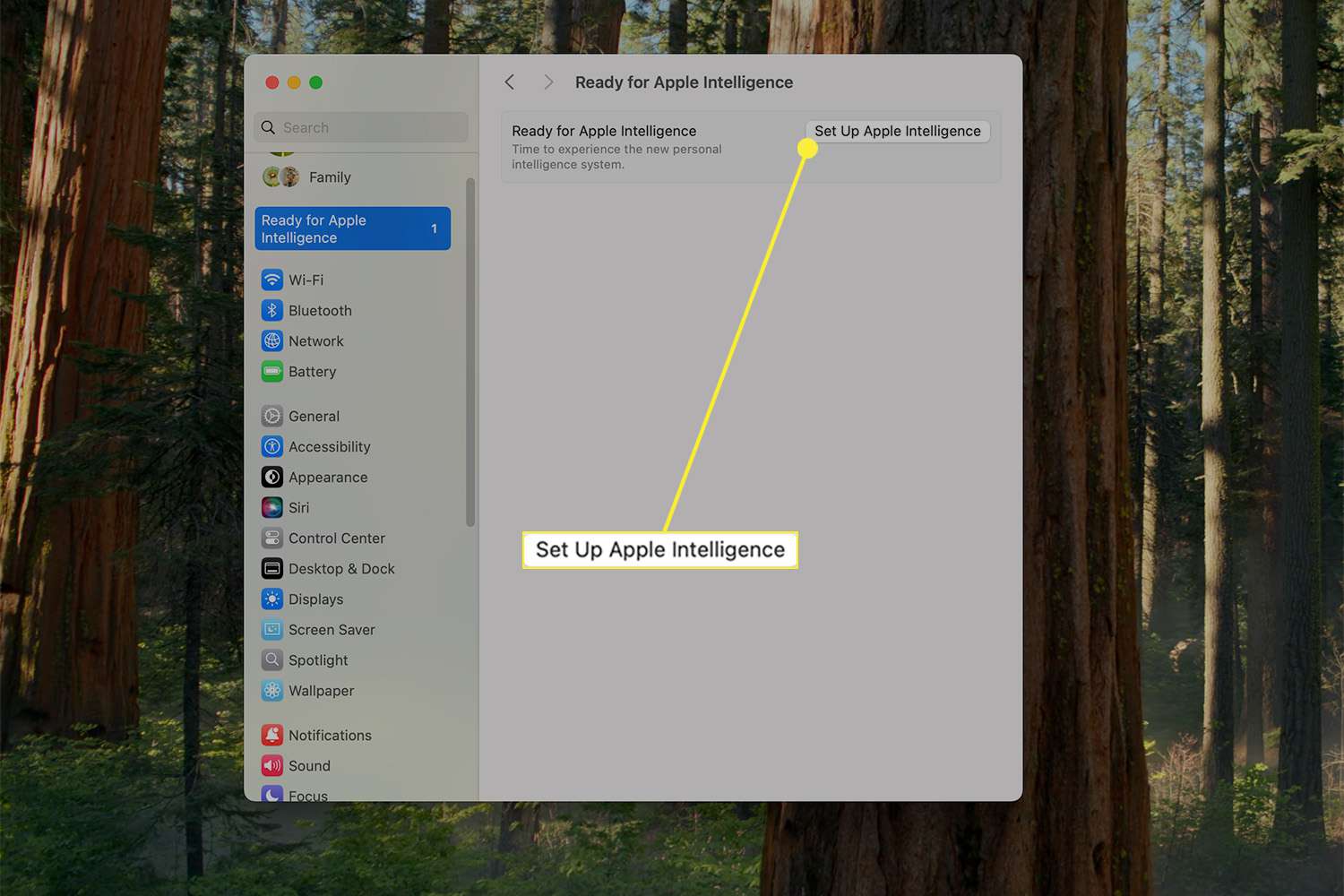Go back using the left chevron
The width and height of the screenshot is (1344, 896).
510,82
